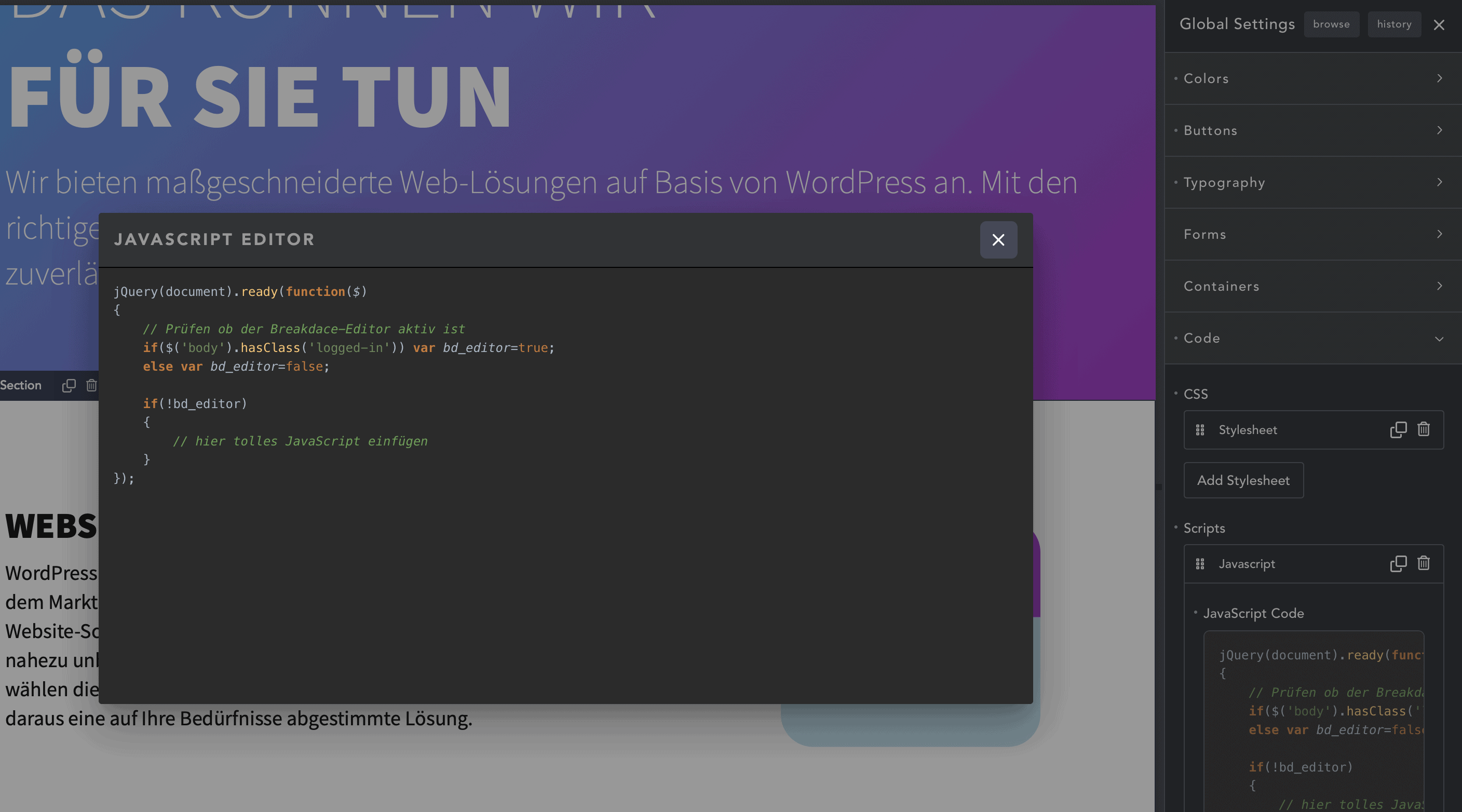Grab the Javascript drag handle
Viewport: 1462px width, 812px height.
click(1200, 564)
